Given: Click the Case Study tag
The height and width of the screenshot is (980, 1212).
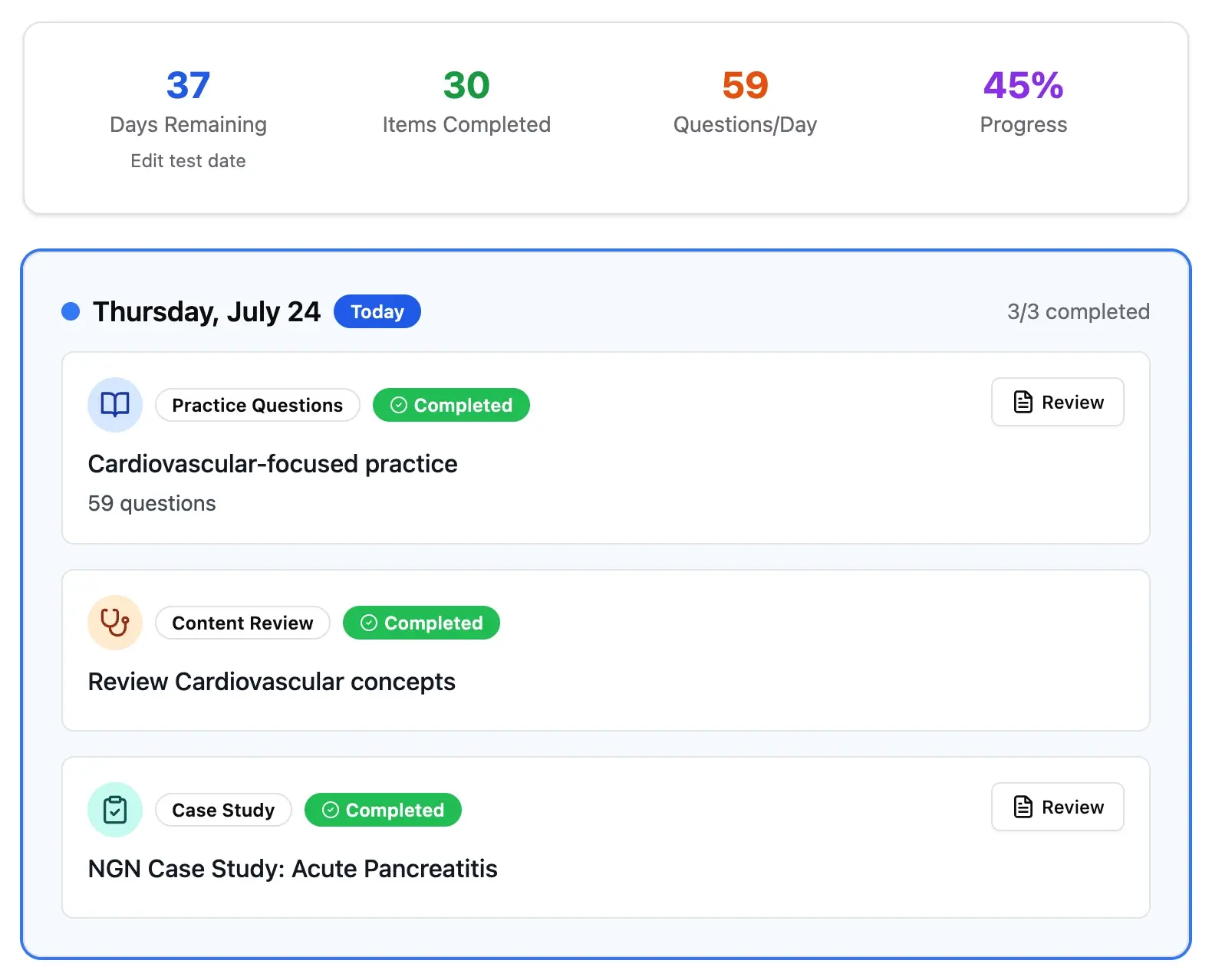Looking at the screenshot, I should [223, 810].
